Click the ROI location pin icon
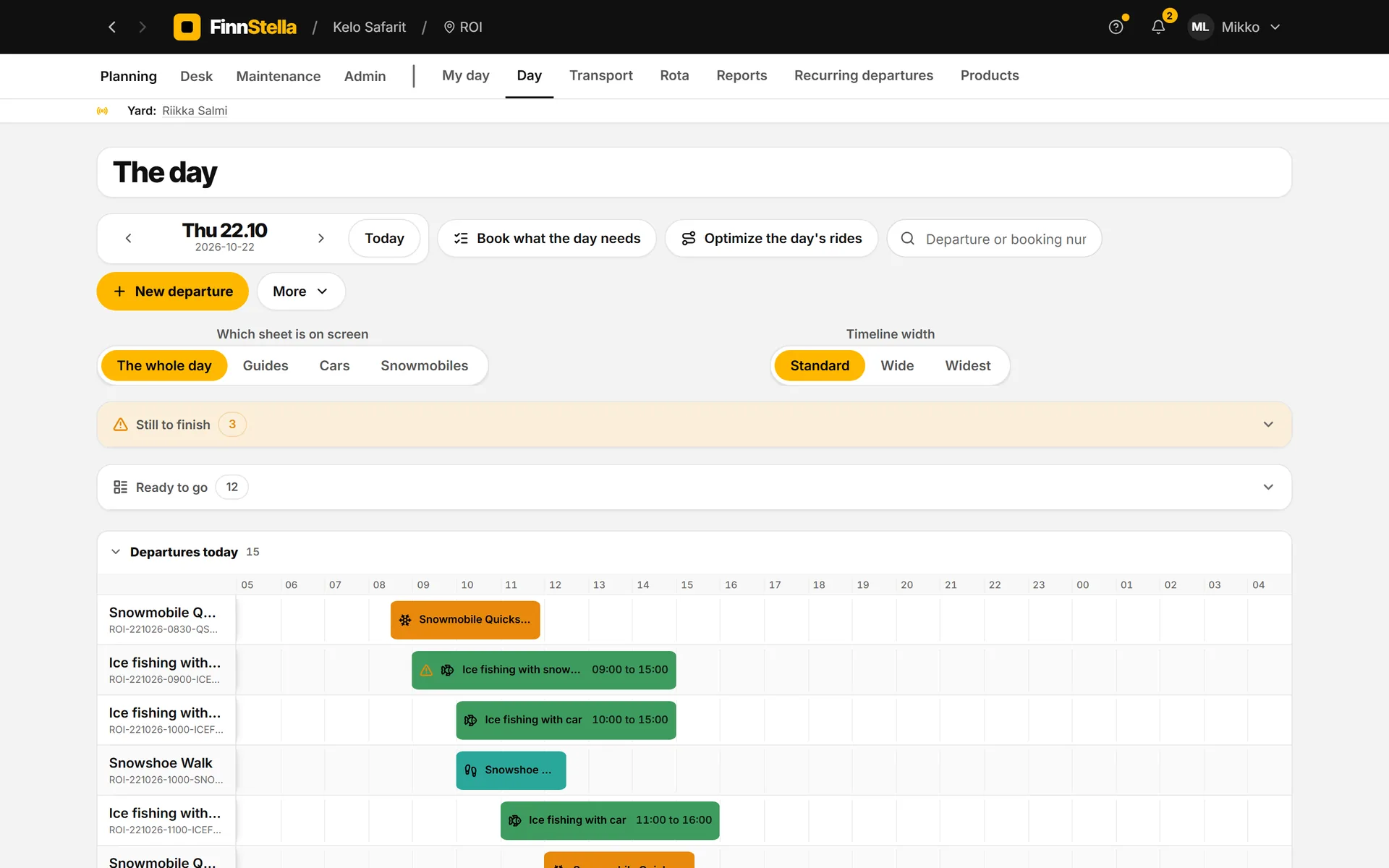The image size is (1389, 868). 449,27
